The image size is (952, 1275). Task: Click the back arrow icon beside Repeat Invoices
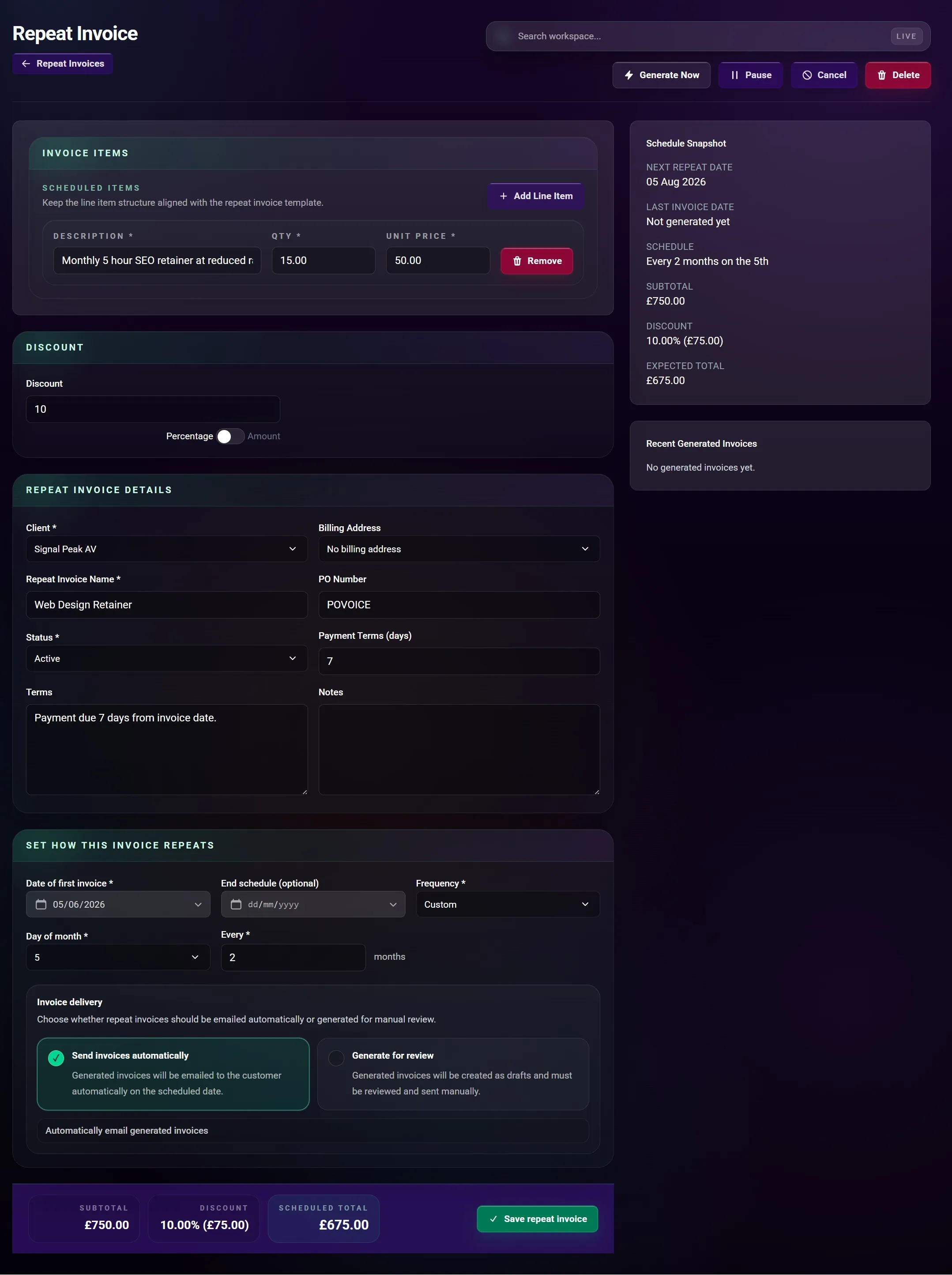[26, 64]
